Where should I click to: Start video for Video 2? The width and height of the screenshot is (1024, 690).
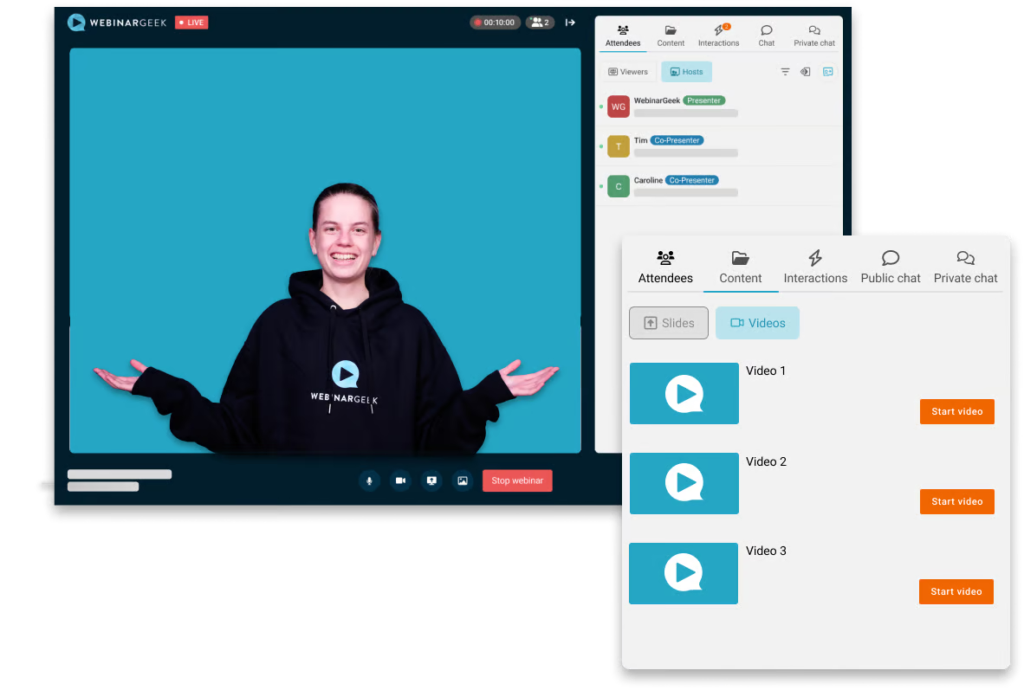click(x=957, y=502)
